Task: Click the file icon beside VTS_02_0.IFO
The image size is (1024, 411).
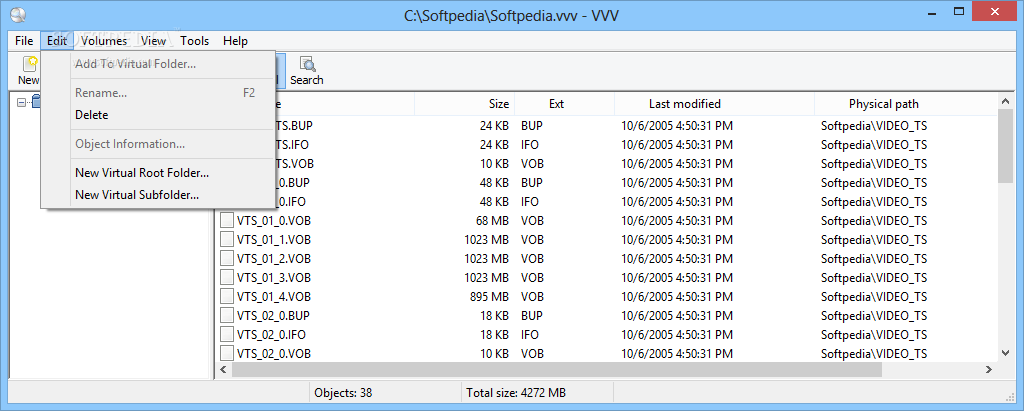Action: (x=227, y=335)
